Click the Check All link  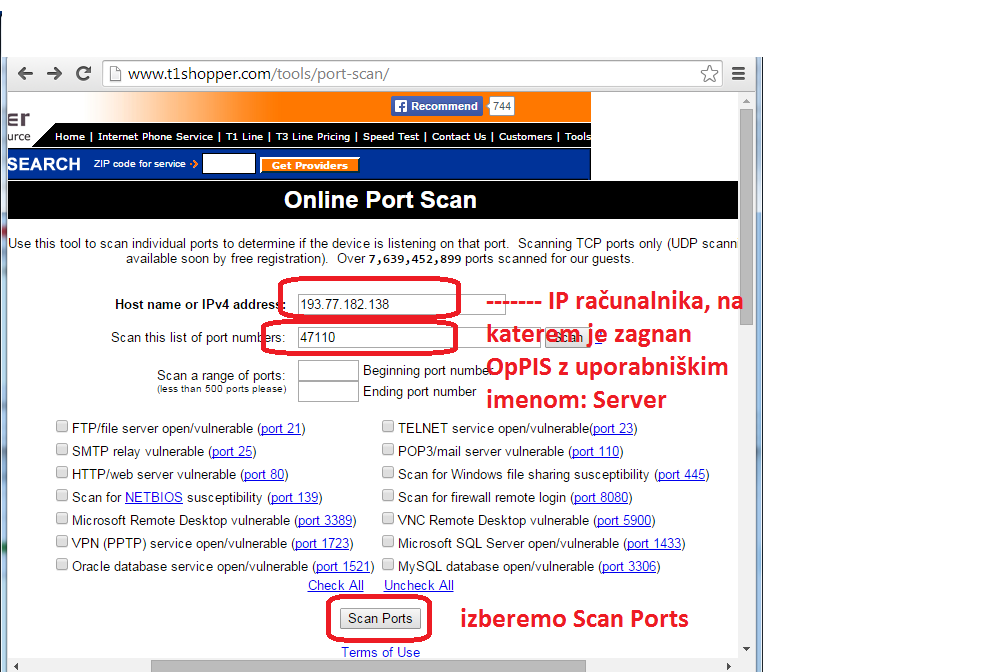click(336, 586)
